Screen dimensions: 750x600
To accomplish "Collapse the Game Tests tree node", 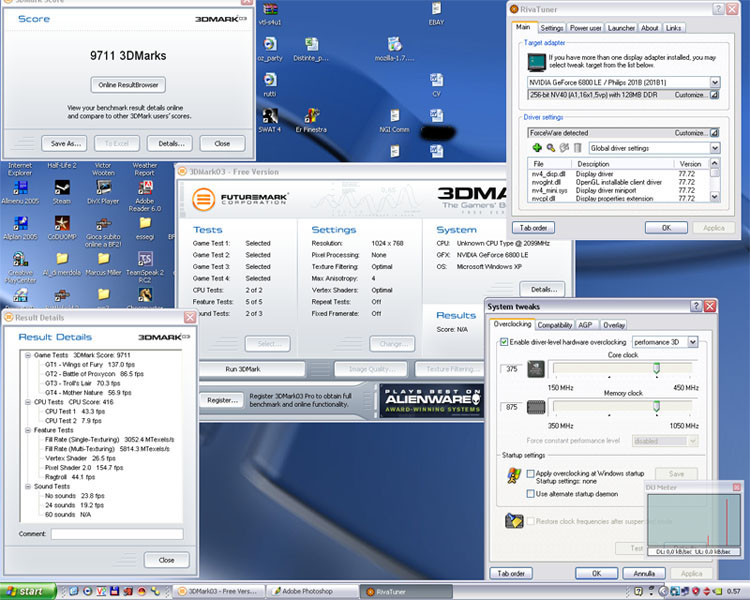I will [28, 355].
